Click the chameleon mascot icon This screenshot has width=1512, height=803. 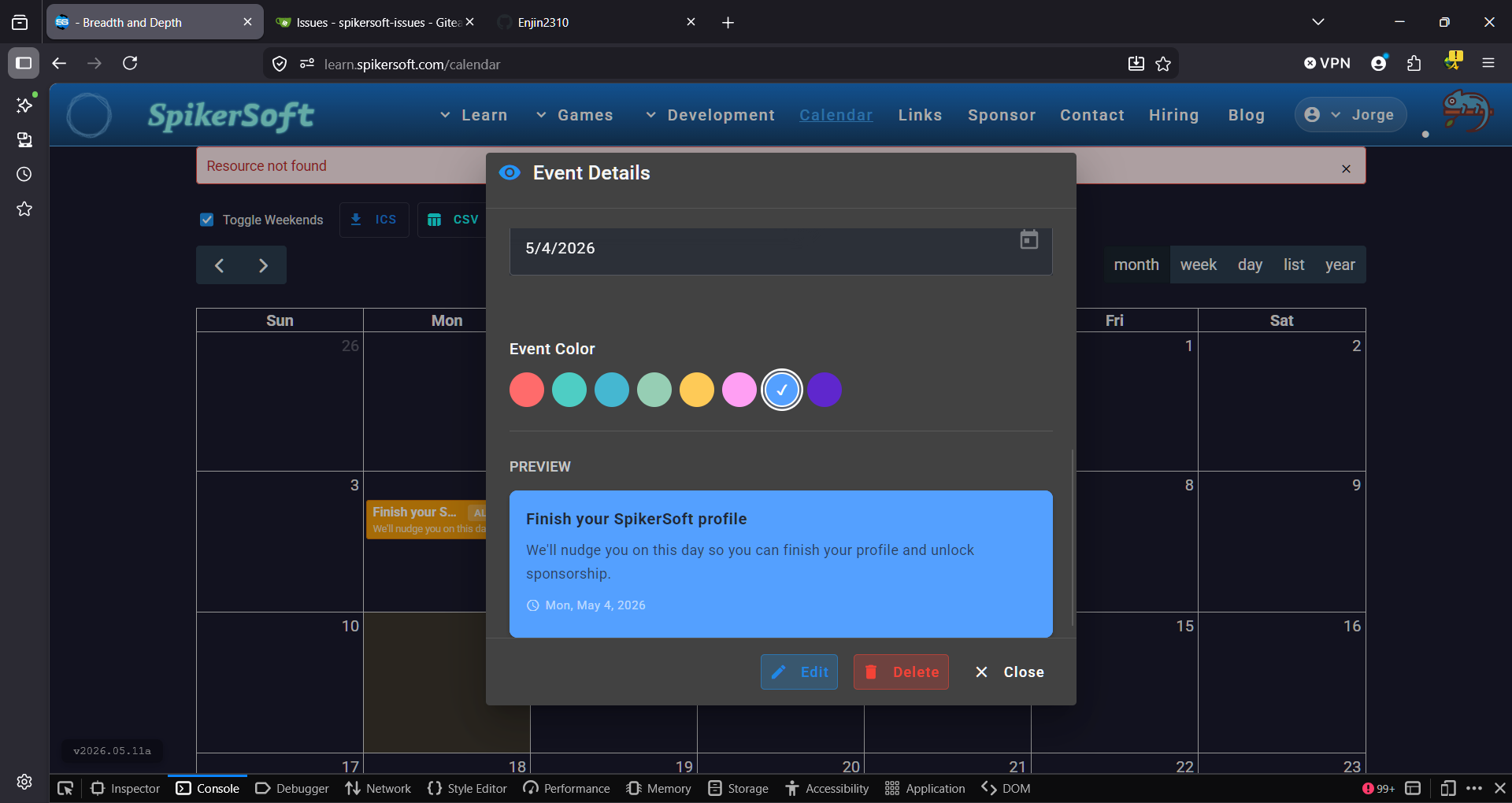(1466, 111)
